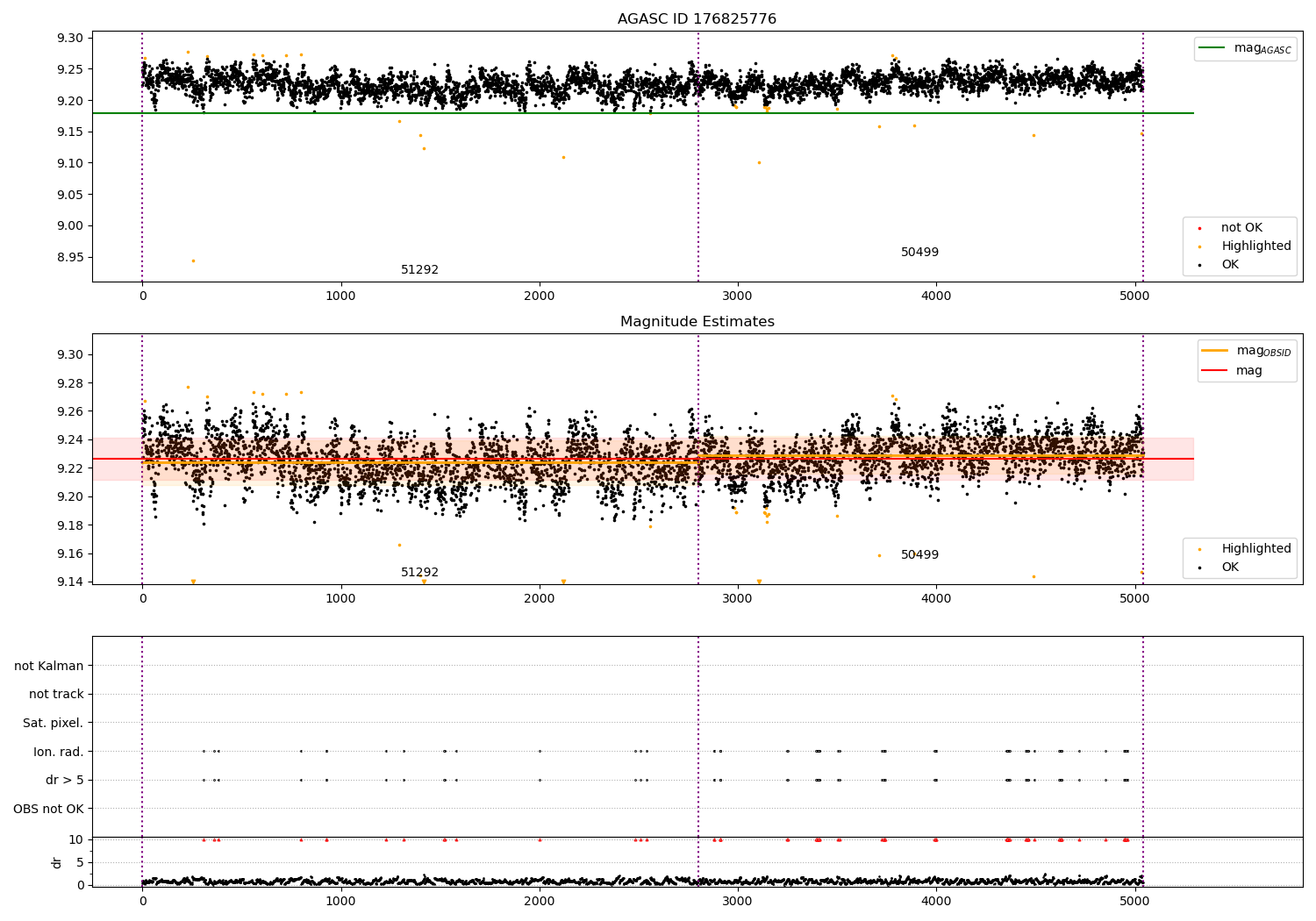This screenshot has width=1316, height=921.
Task: Click obsid label 50499 in Magnitude Estimates plot
Action: pyautogui.click(x=919, y=555)
